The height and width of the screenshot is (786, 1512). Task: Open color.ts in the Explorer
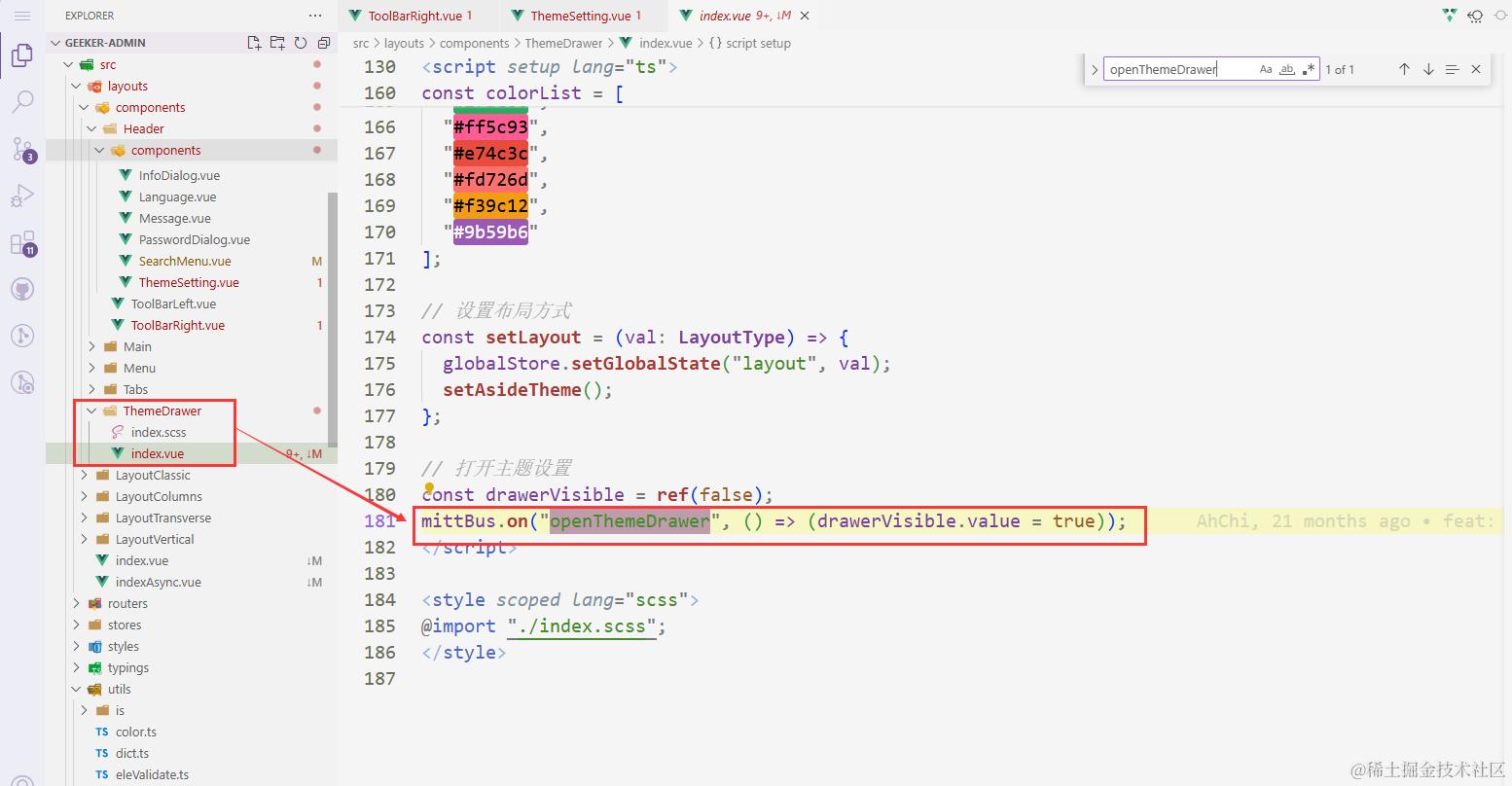(136, 732)
